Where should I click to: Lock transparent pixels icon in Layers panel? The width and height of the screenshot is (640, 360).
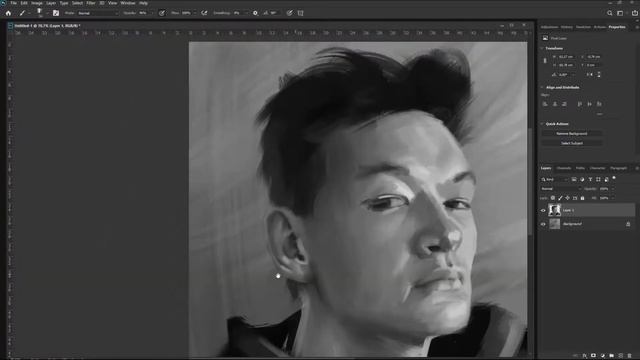click(x=553, y=198)
